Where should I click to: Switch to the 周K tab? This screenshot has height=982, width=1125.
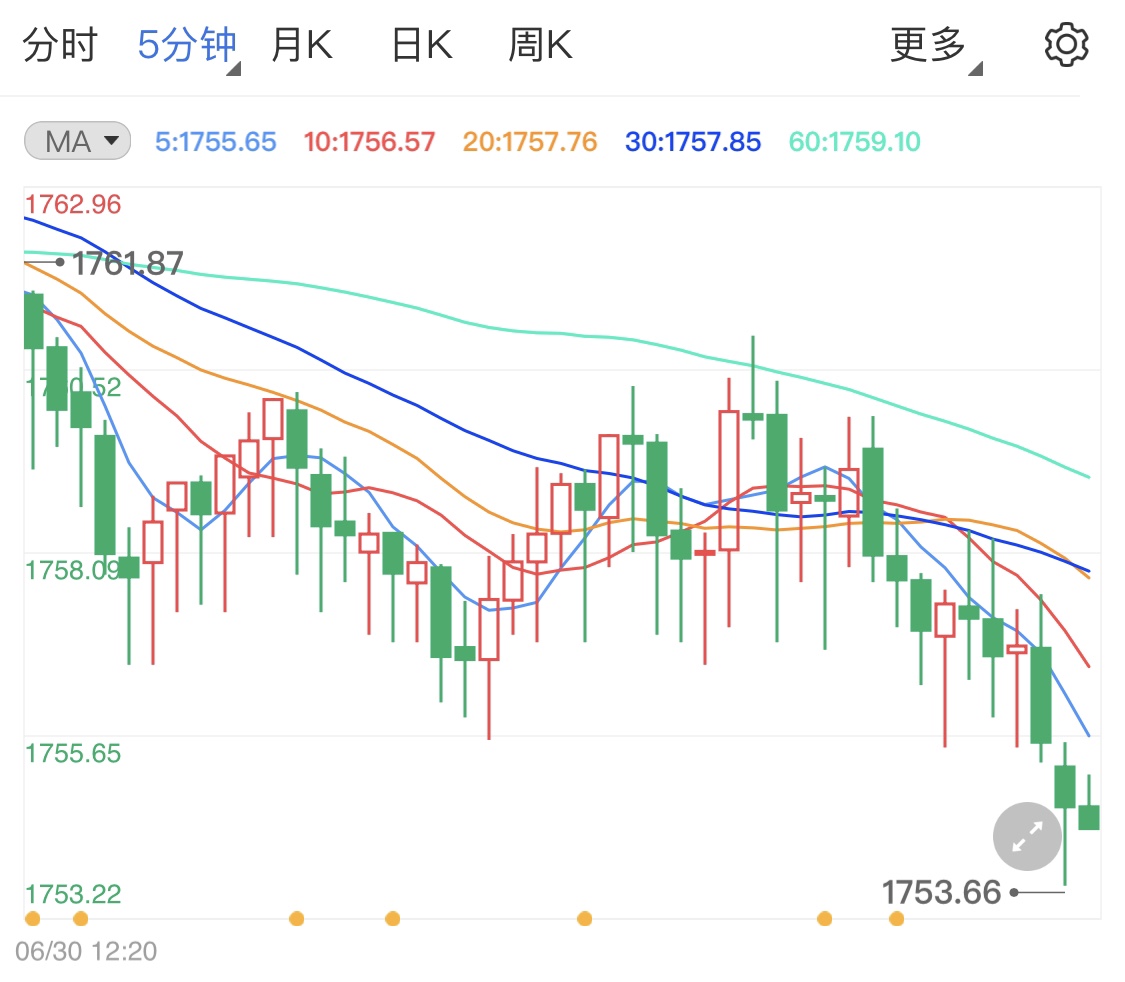540,45
